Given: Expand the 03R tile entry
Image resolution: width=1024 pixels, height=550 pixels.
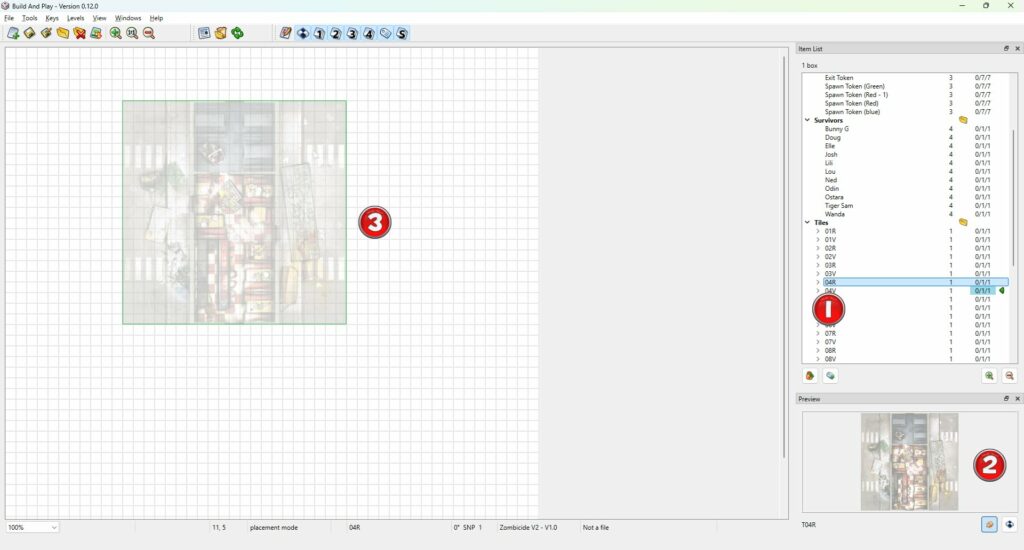Looking at the screenshot, I should pyautogui.click(x=818, y=265).
